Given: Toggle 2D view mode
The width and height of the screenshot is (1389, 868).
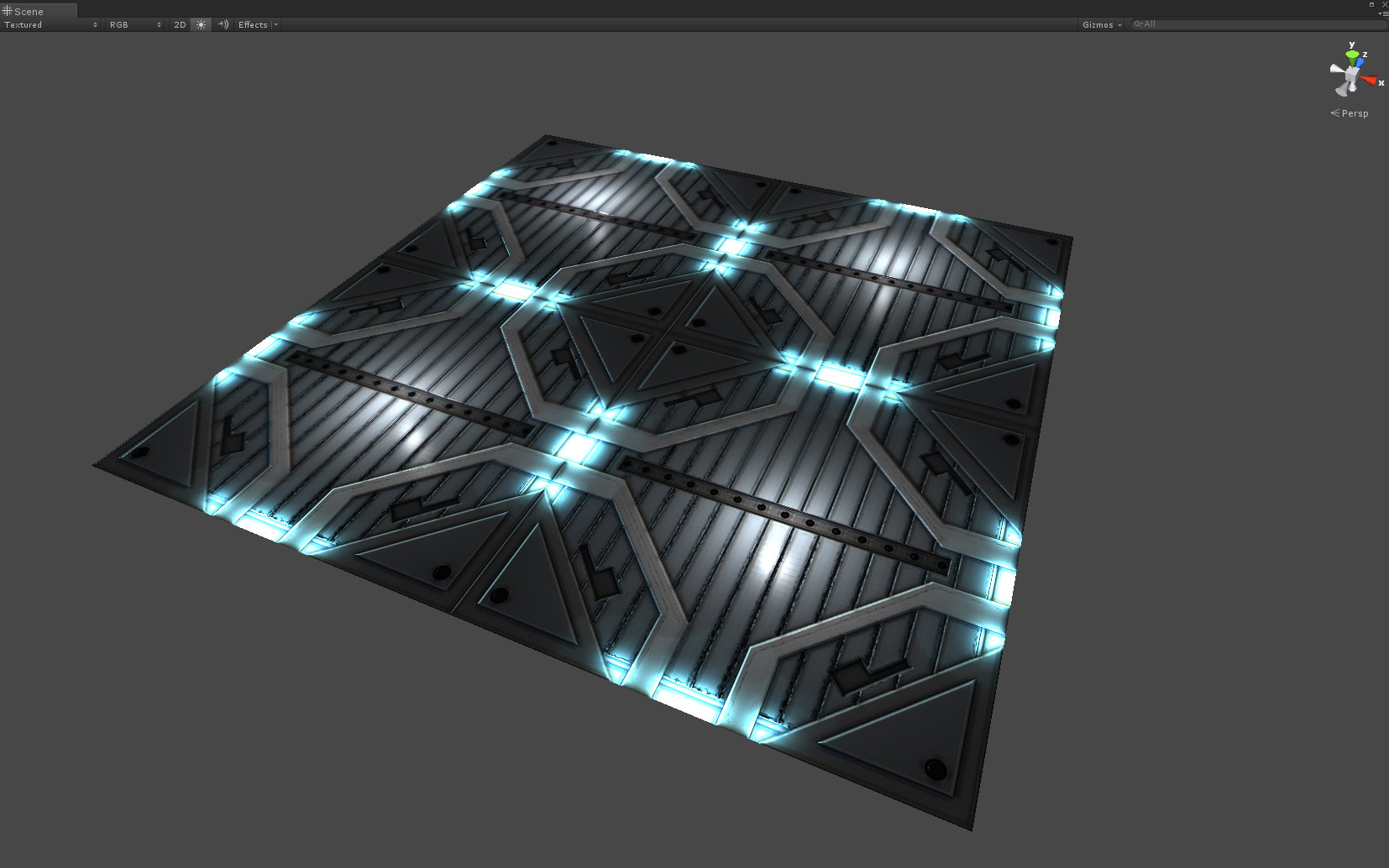Looking at the screenshot, I should pos(179,24).
